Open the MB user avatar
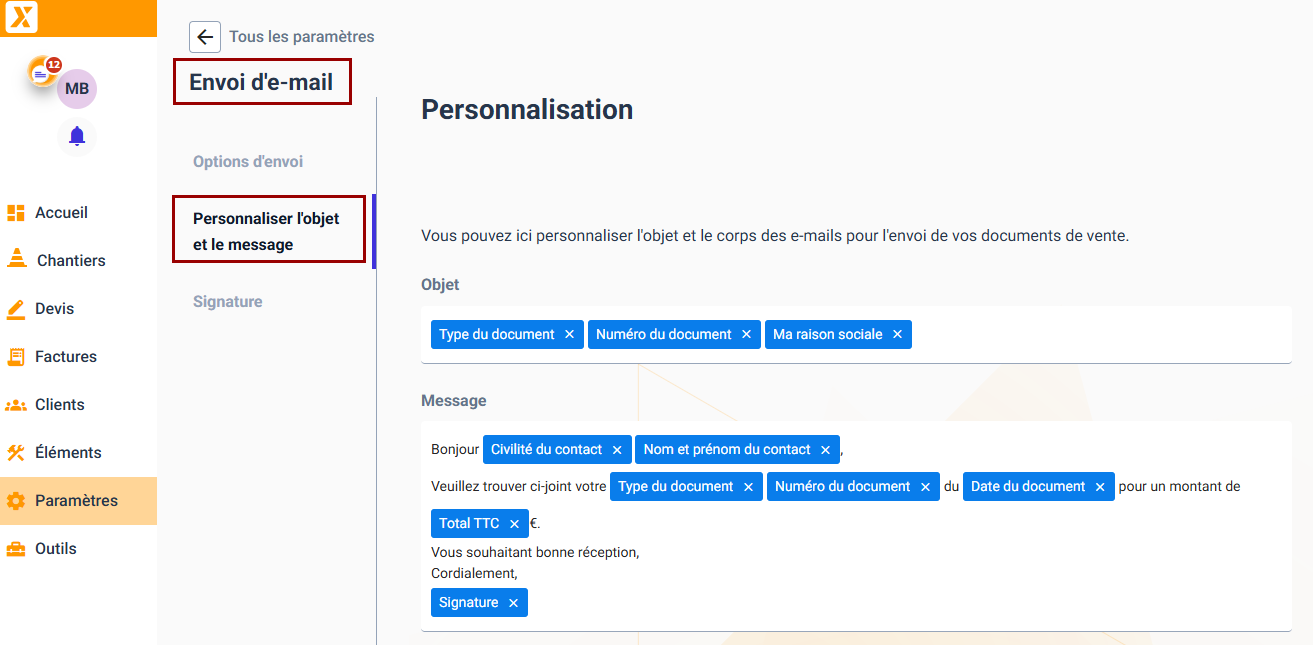The height and width of the screenshot is (645, 1313). 77,89
